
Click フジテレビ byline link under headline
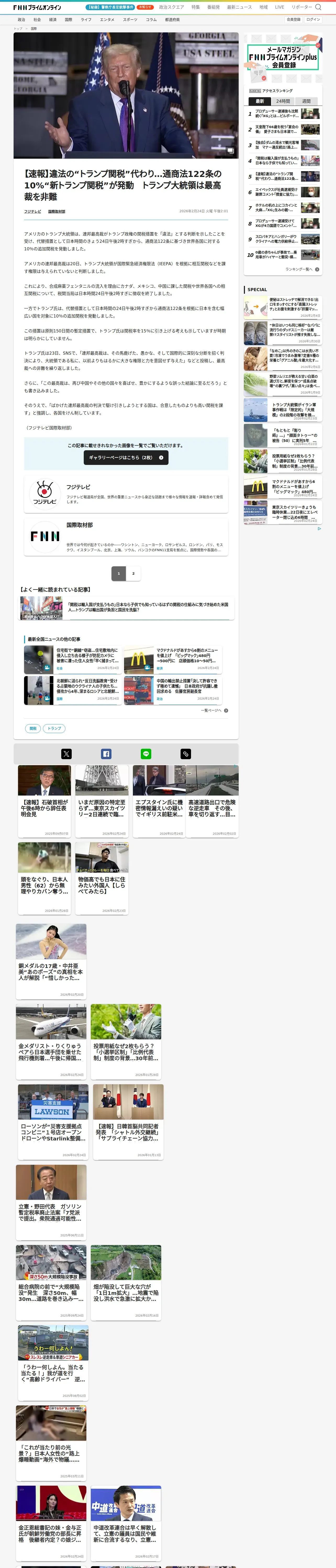(x=32, y=211)
